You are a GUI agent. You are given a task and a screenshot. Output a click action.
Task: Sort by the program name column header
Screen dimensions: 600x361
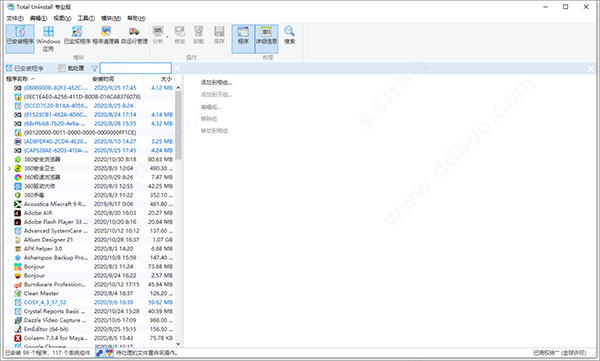pos(47,79)
